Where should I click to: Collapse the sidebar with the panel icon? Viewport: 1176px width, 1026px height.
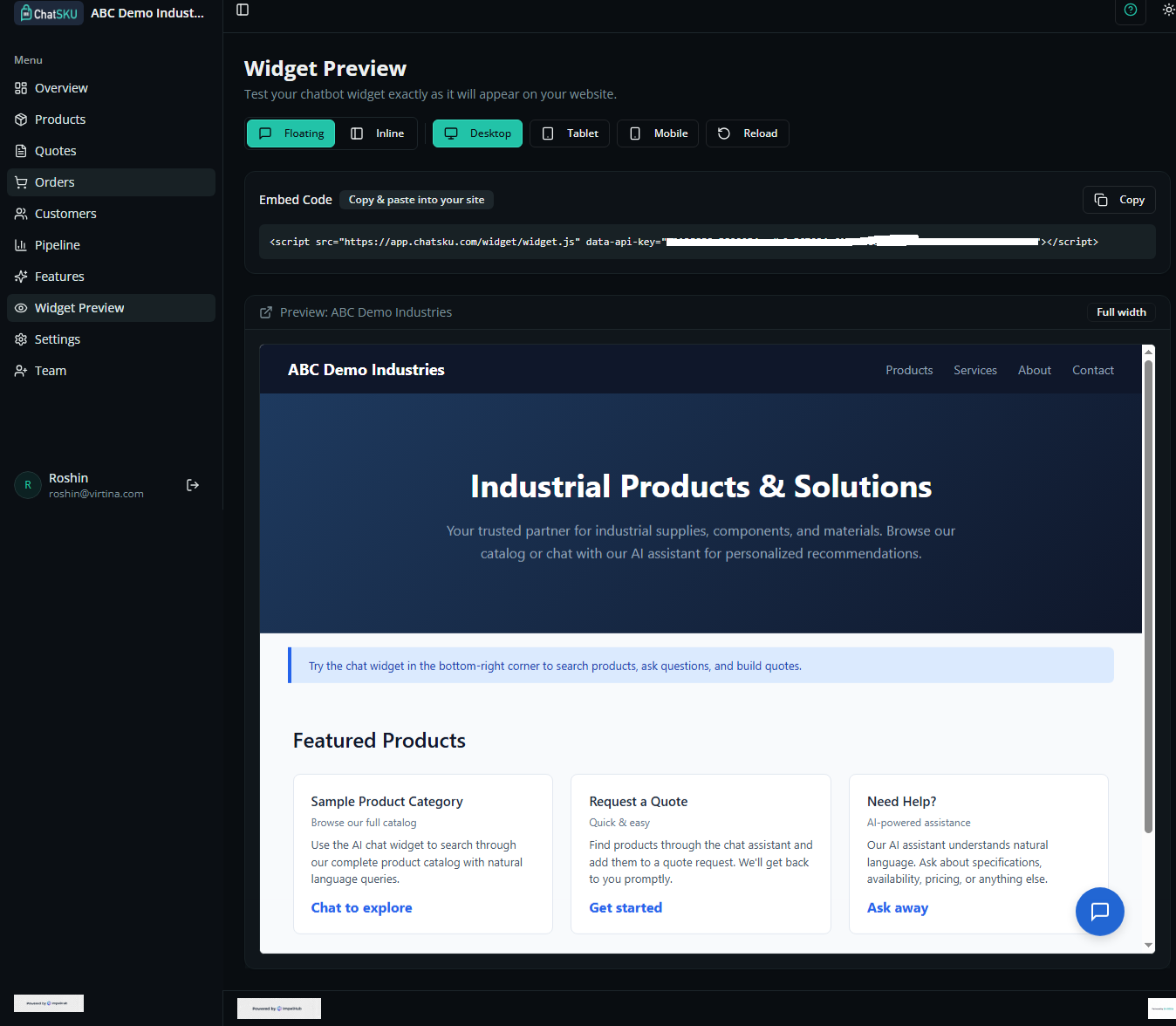coord(242,10)
